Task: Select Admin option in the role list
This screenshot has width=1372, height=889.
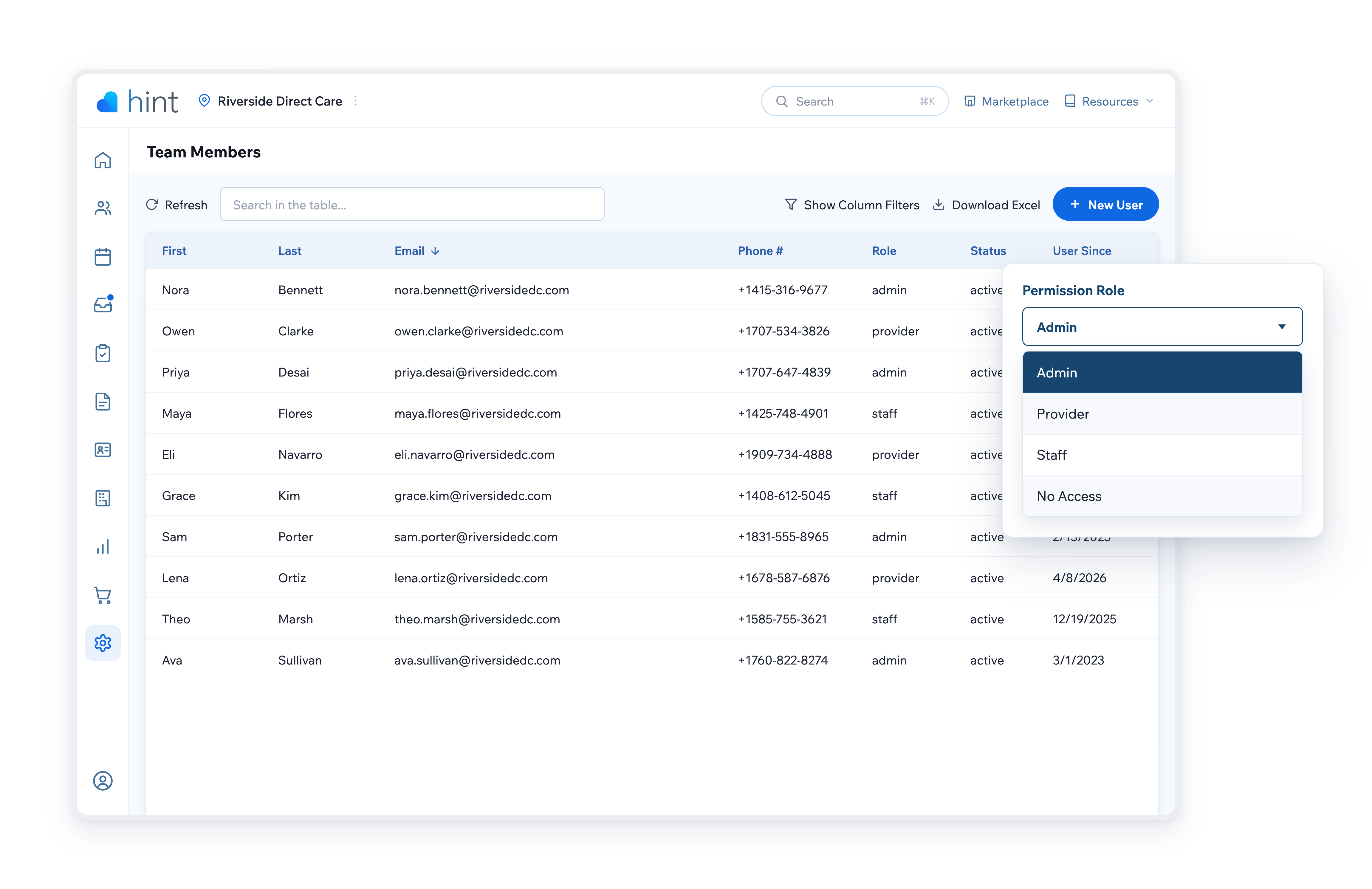Action: 1162,372
